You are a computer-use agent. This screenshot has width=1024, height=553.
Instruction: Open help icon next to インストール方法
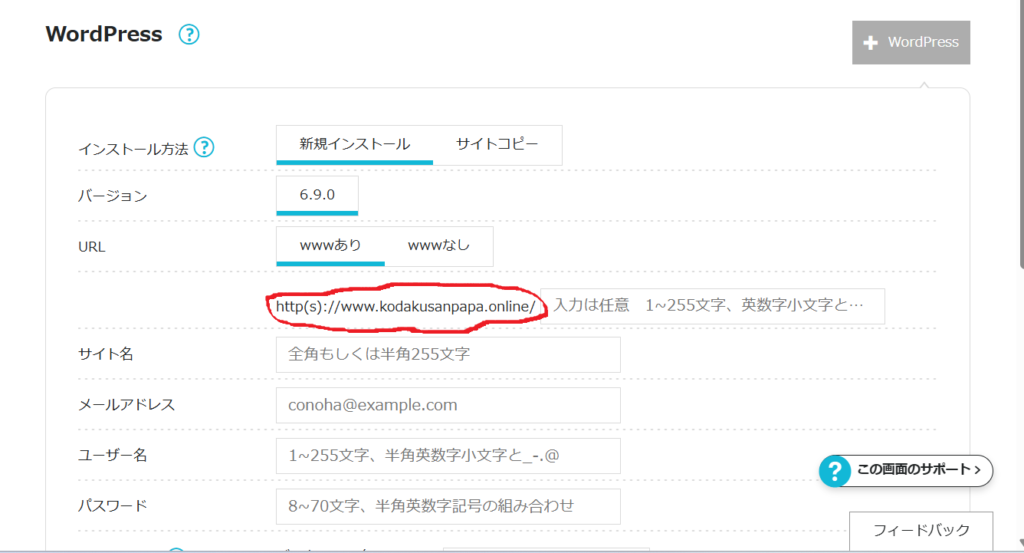tap(204, 148)
